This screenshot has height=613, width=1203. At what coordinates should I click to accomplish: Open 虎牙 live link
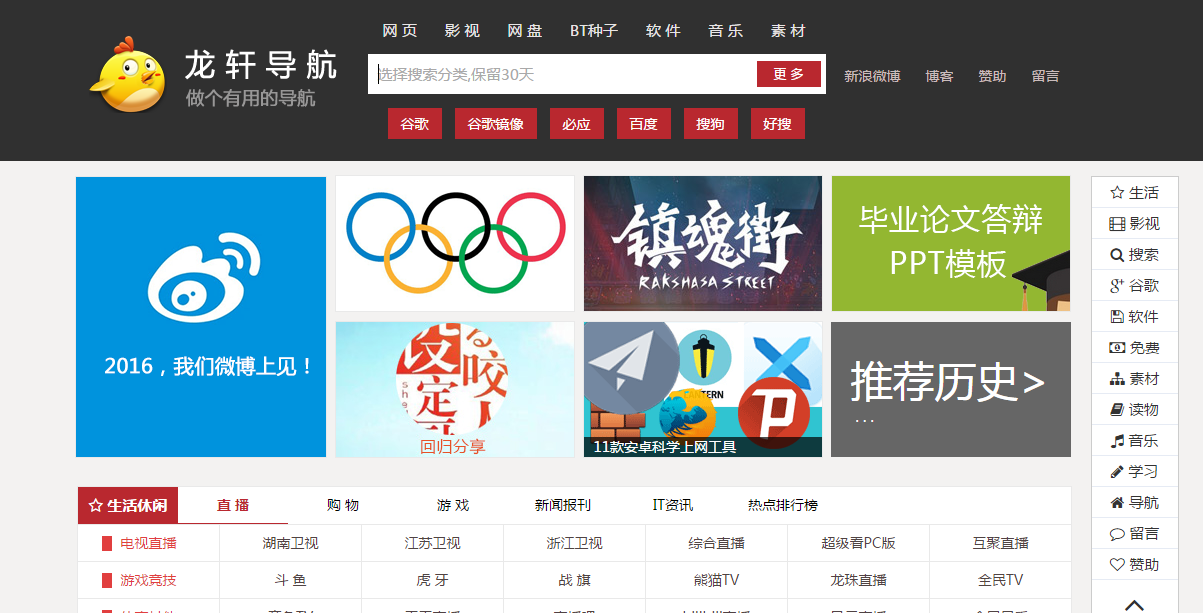click(x=433, y=580)
